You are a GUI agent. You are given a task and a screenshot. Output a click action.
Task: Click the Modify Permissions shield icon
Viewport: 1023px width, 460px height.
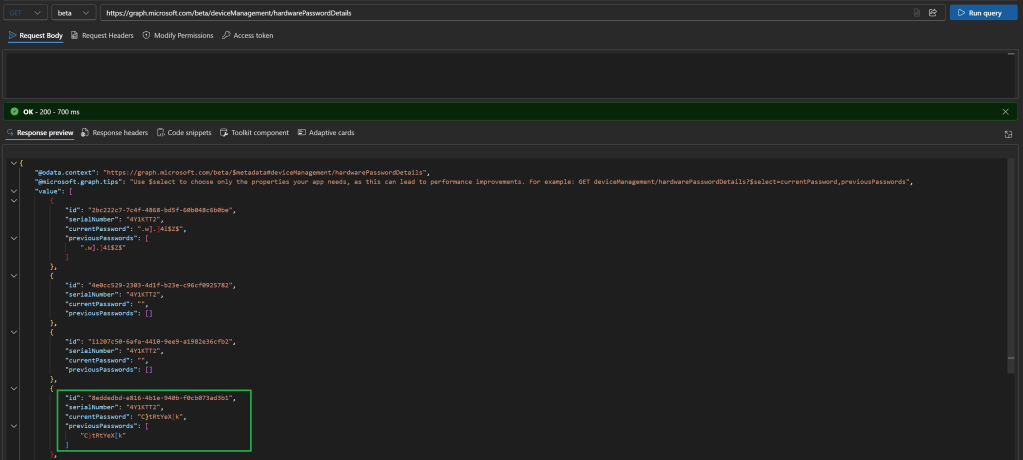pyautogui.click(x=146, y=35)
